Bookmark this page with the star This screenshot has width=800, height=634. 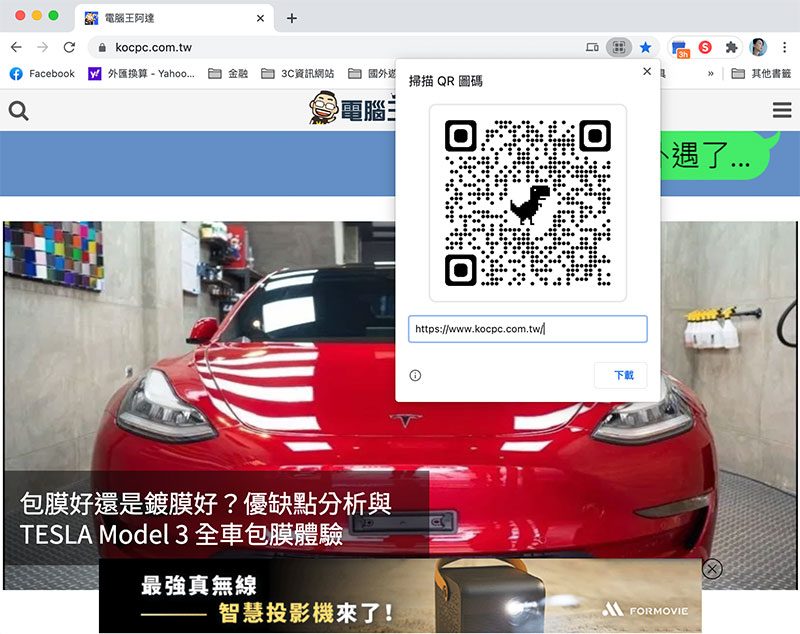645,47
